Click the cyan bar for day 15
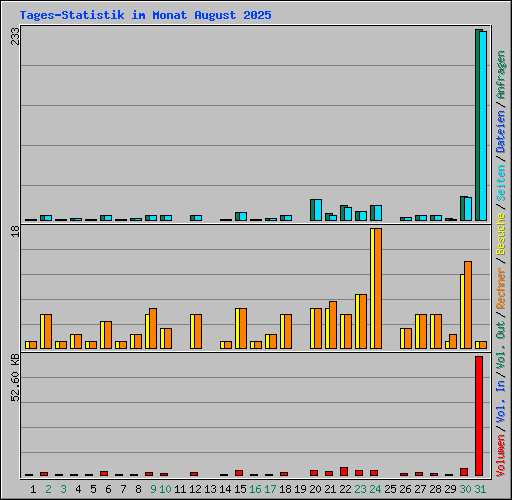 [x=243, y=216]
